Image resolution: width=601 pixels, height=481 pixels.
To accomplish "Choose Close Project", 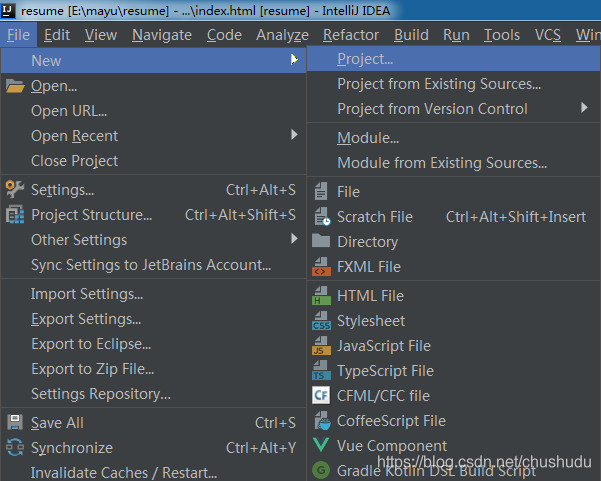I will click(x=153, y=161).
